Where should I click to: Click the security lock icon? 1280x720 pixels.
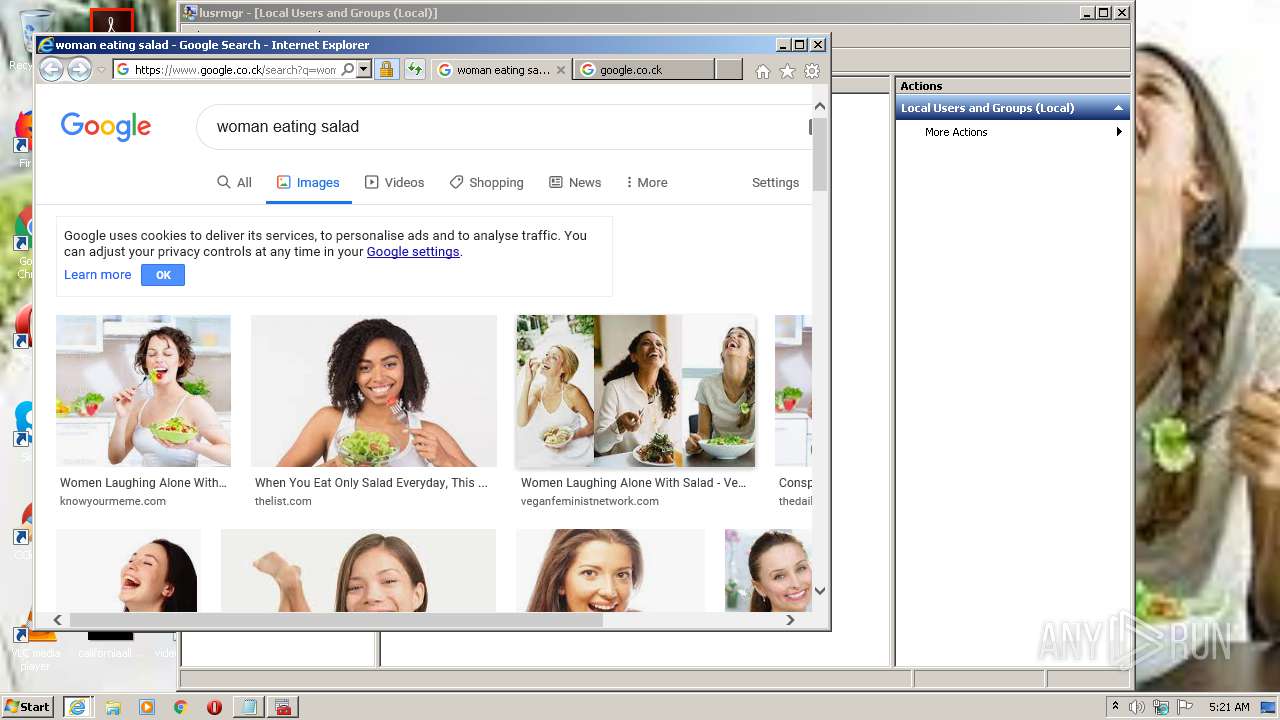[x=386, y=69]
